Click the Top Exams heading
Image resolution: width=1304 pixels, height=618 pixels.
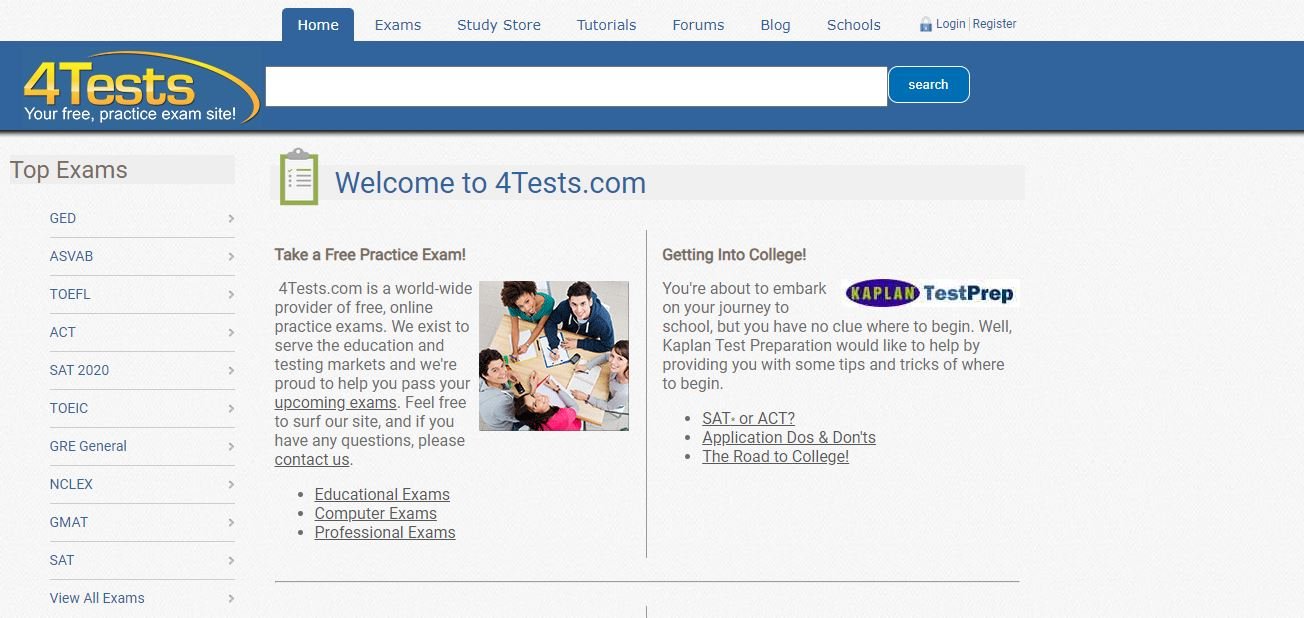(x=69, y=170)
